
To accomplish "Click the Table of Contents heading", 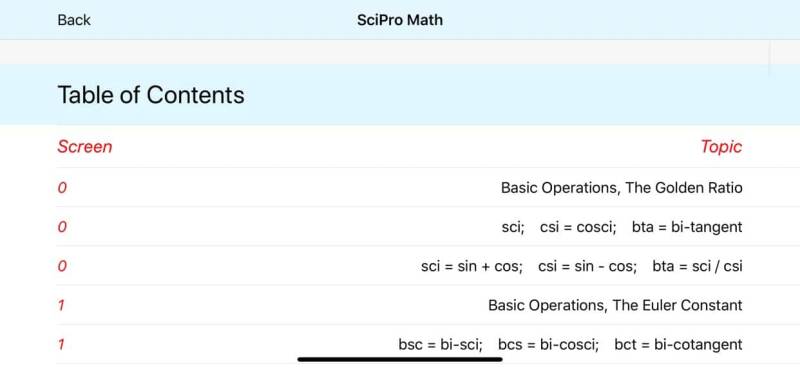I will [151, 95].
